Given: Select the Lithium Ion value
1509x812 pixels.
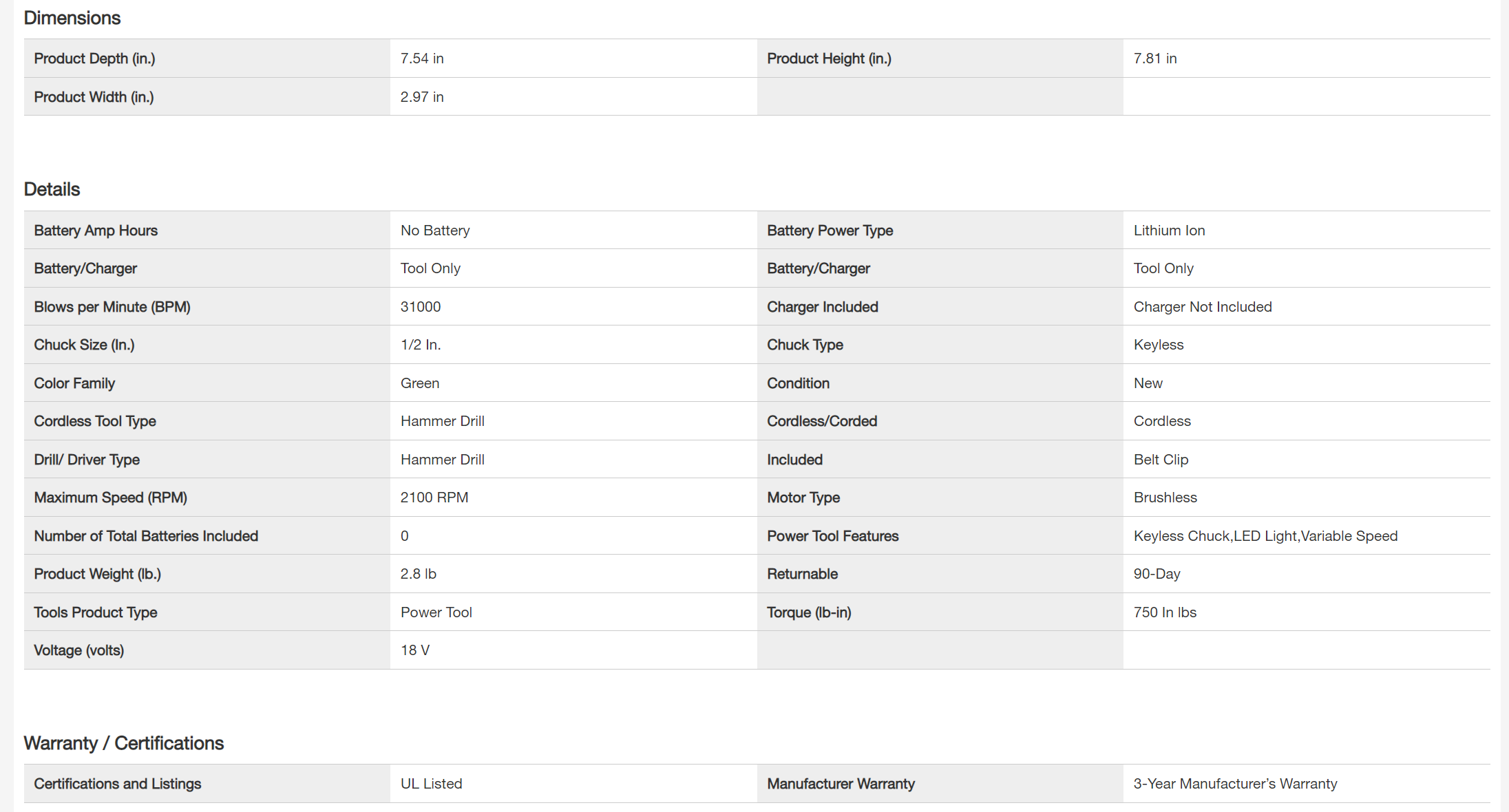Looking at the screenshot, I should point(1169,231).
